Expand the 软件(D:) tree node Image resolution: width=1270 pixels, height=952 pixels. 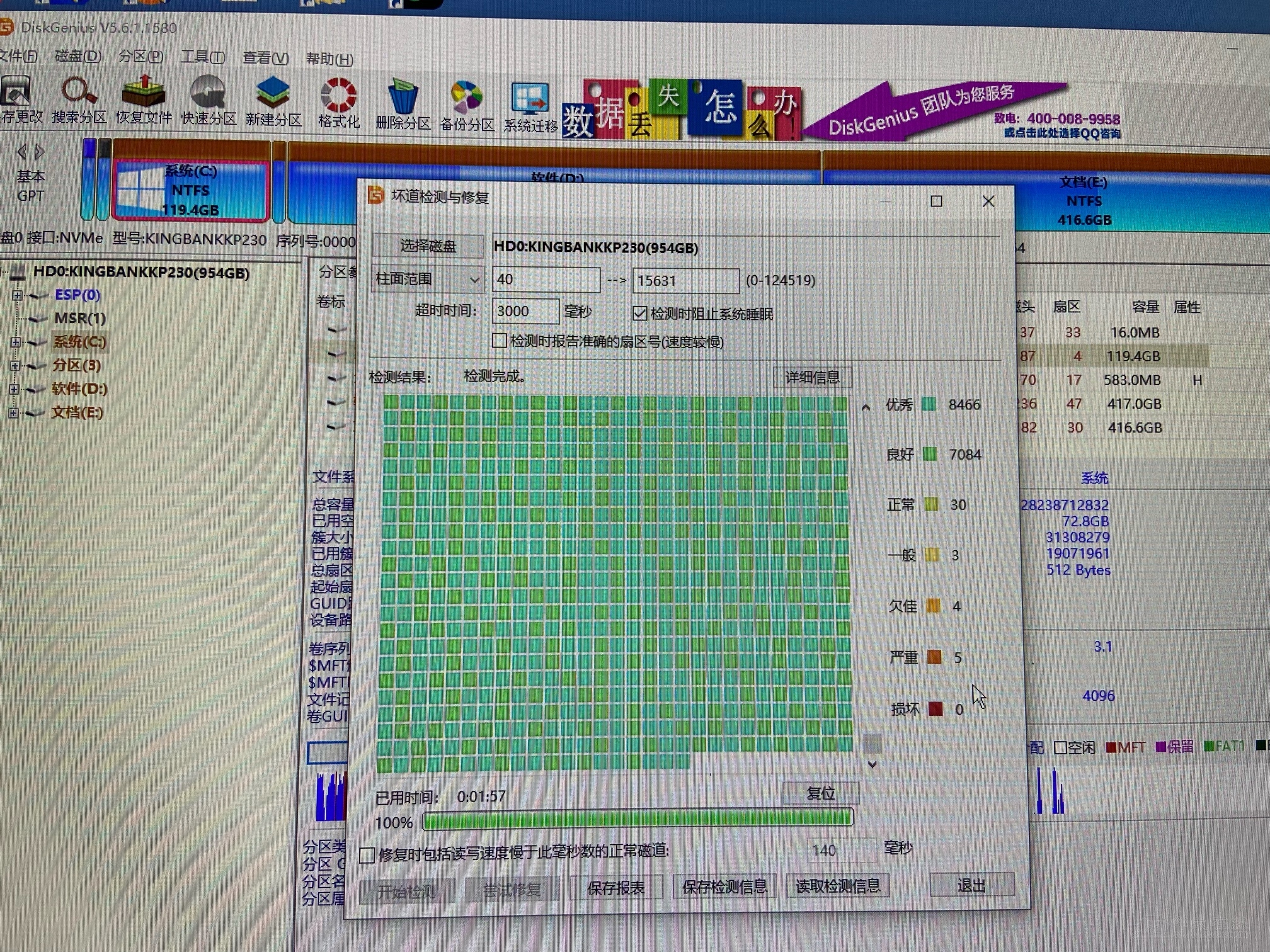coord(14,389)
